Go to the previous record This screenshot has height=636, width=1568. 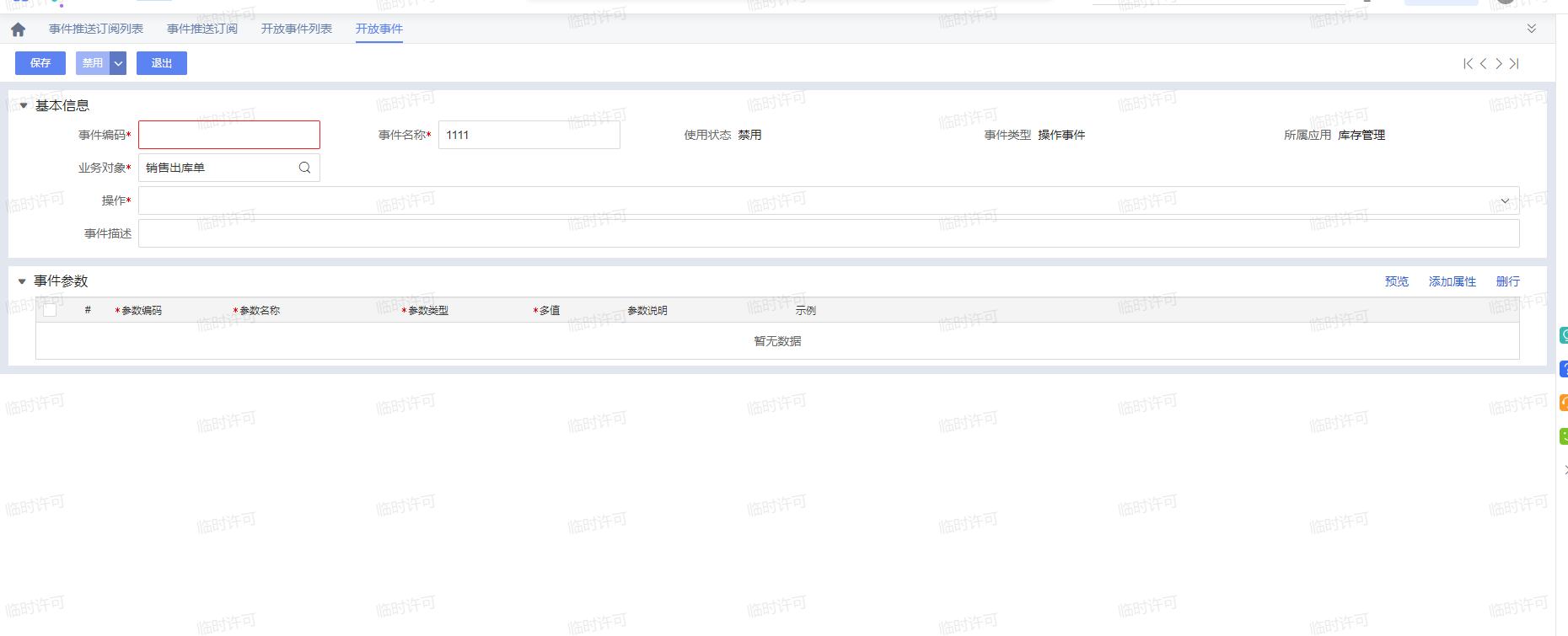pyautogui.click(x=1484, y=63)
